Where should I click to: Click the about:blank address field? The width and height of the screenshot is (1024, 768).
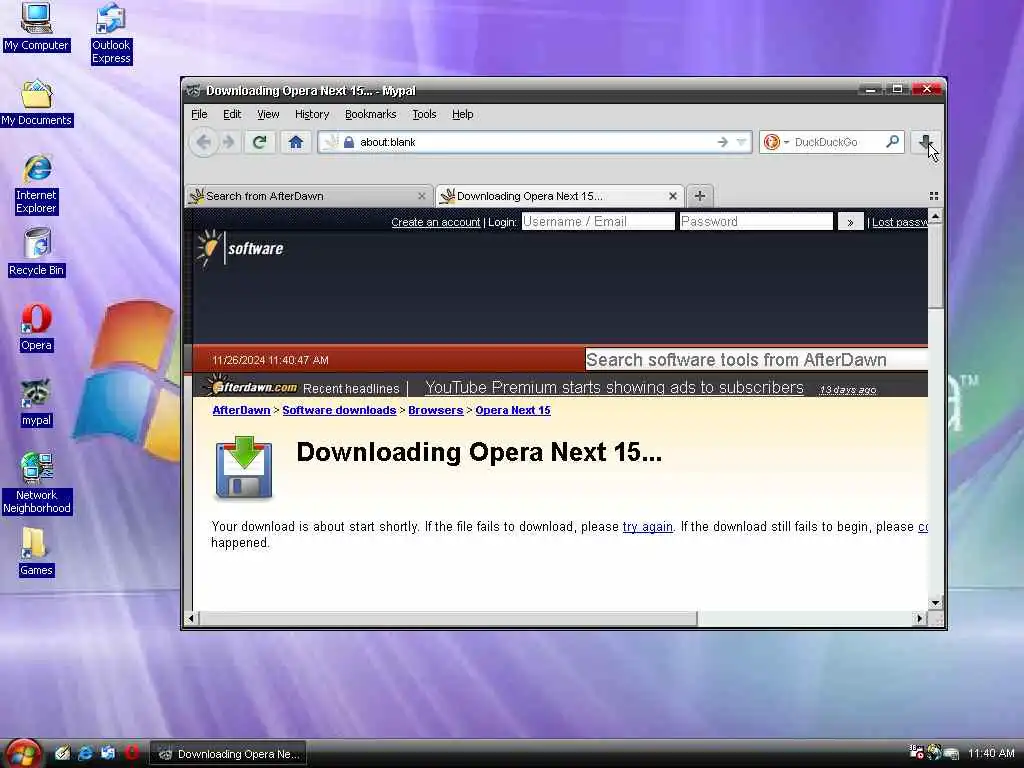pos(536,142)
